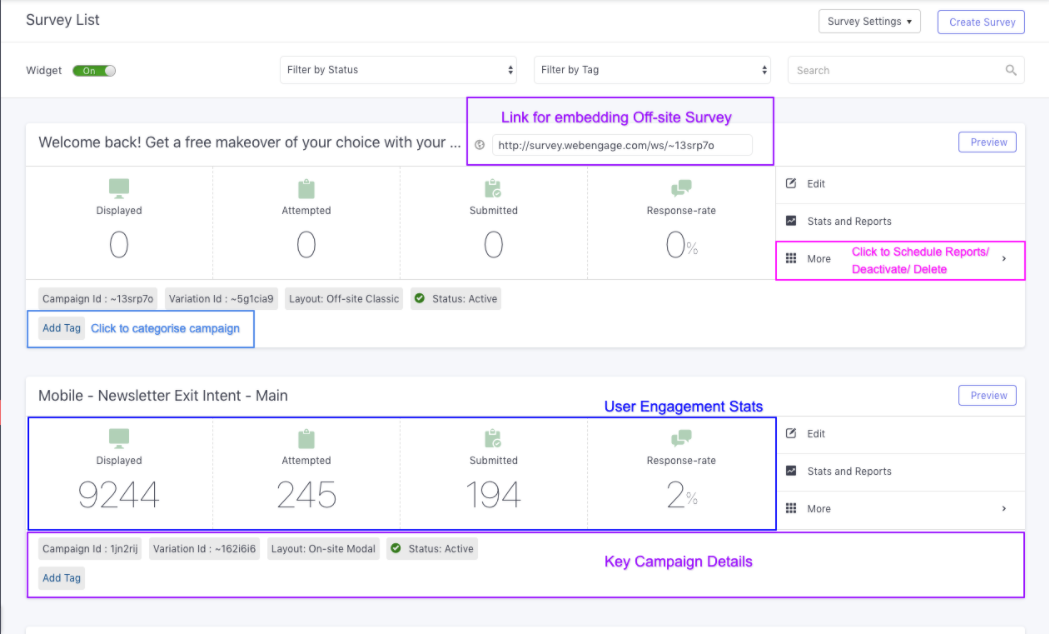Open Stats and Reports for Welcome back survey
Screen dimensions: 1049x634
[x=900, y=221]
